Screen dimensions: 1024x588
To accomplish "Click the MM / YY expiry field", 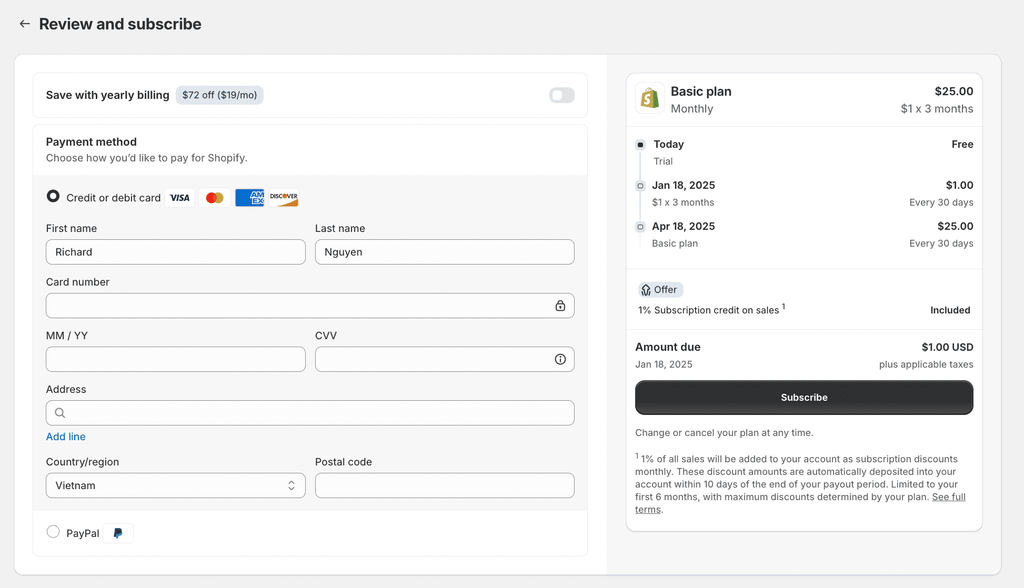I will point(176,359).
